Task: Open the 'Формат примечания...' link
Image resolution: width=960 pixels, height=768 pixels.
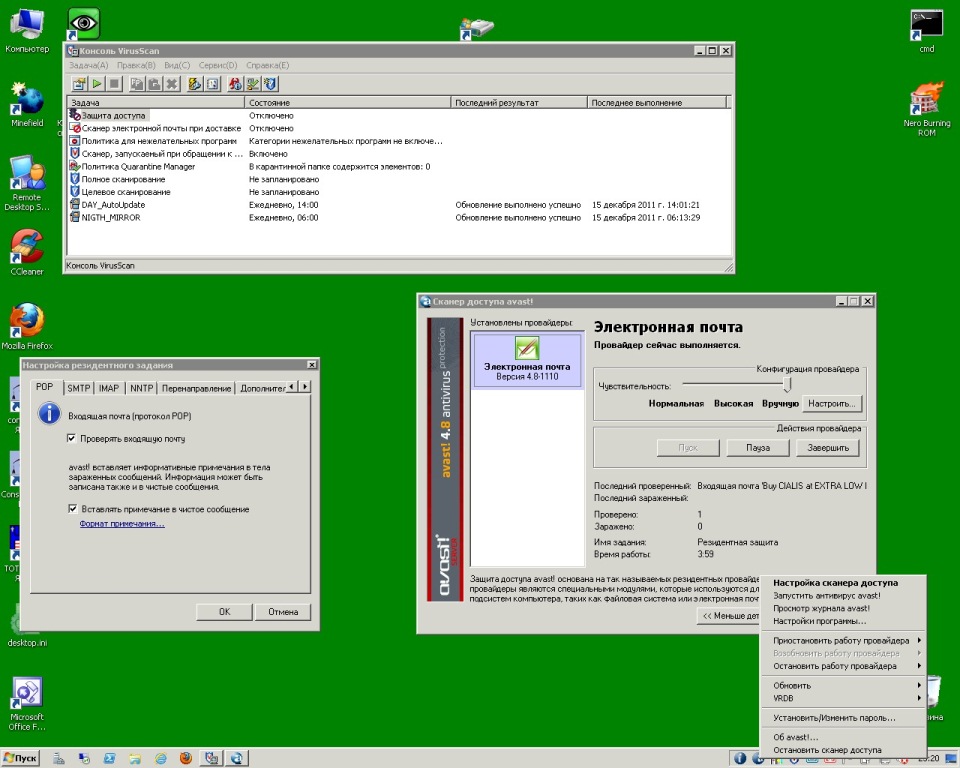Action: pyautogui.click(x=122, y=523)
